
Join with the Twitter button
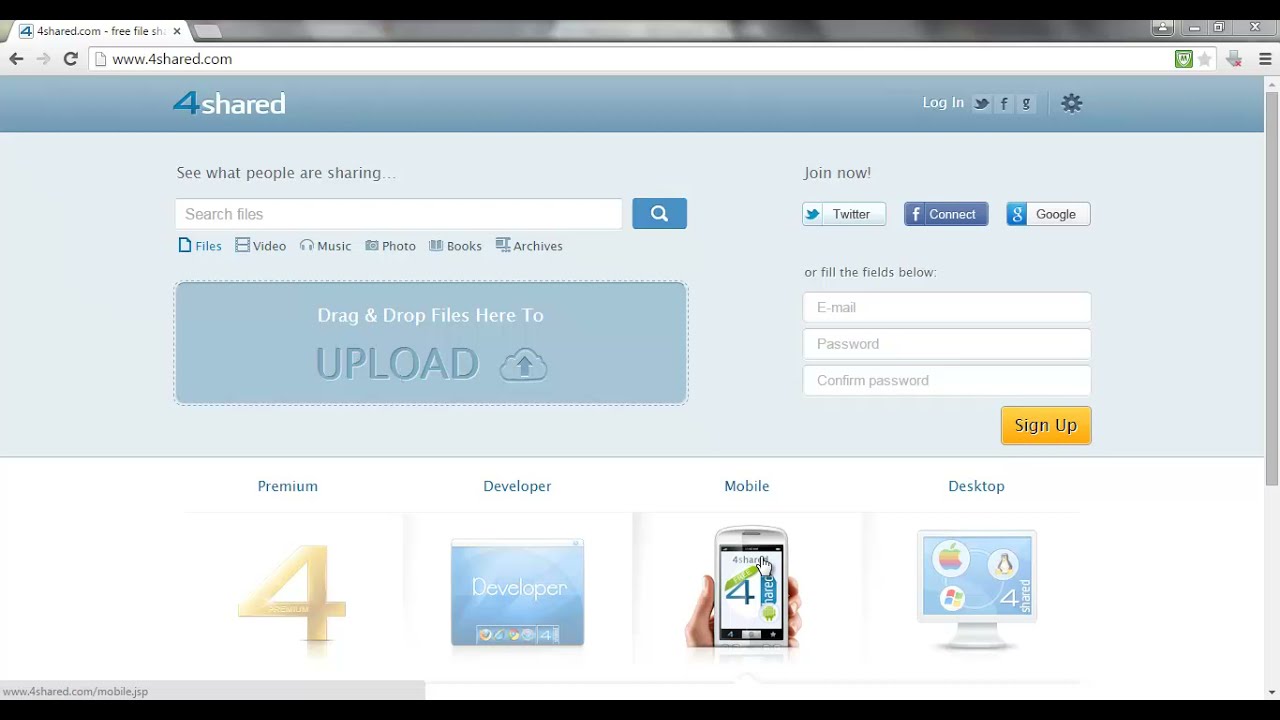click(844, 214)
